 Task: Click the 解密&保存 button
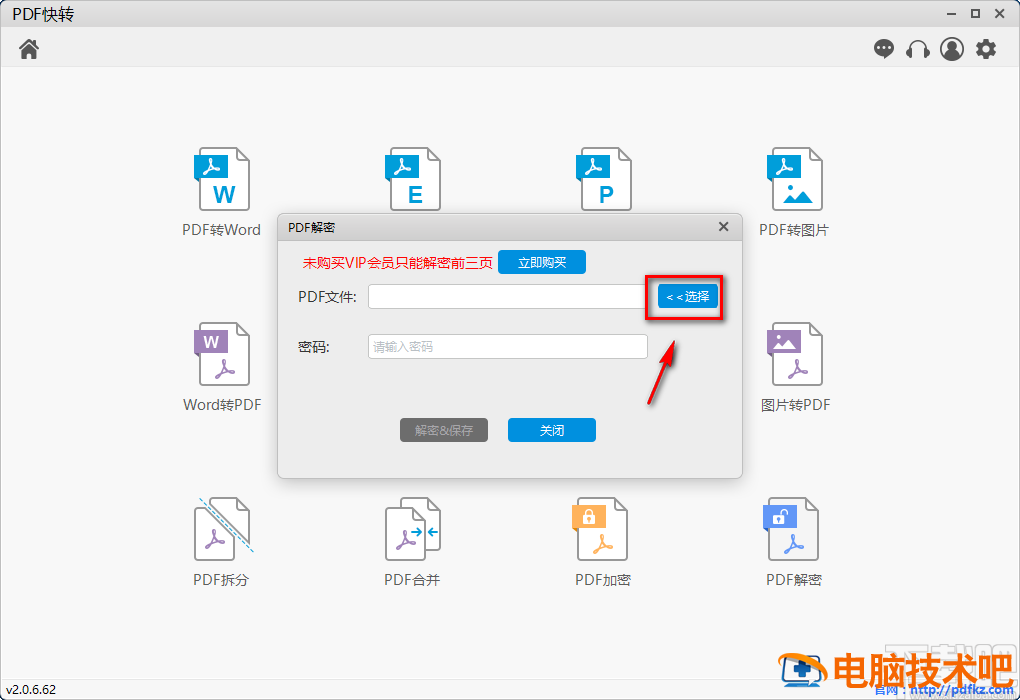[x=444, y=430]
